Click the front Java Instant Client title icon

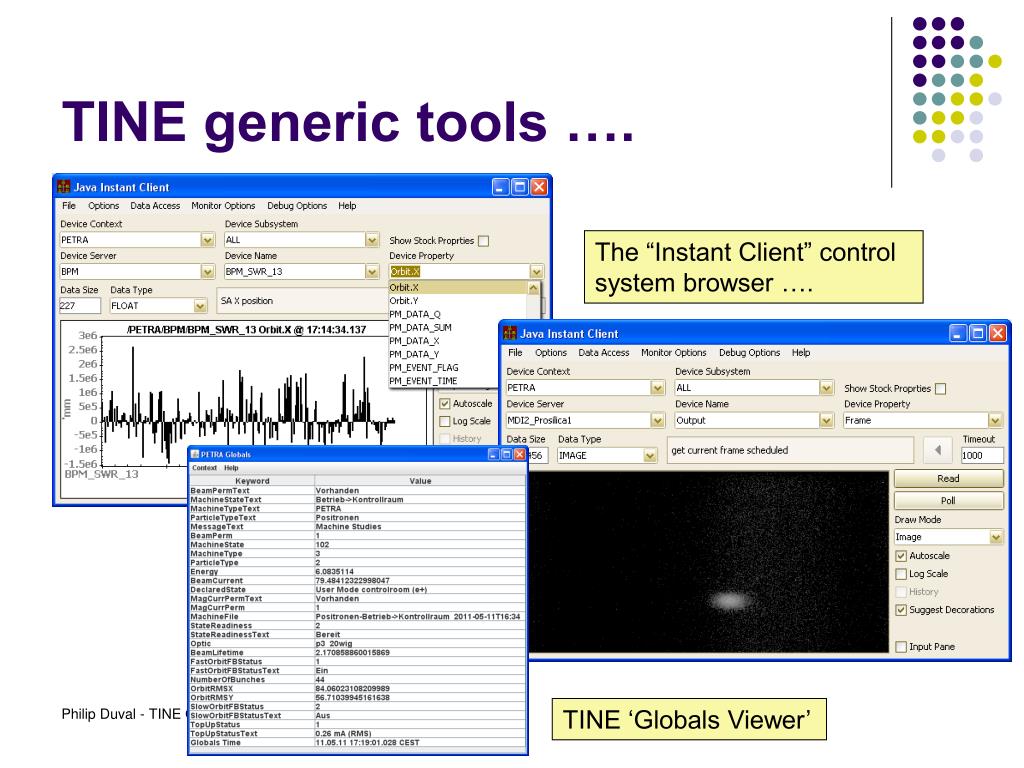point(510,334)
